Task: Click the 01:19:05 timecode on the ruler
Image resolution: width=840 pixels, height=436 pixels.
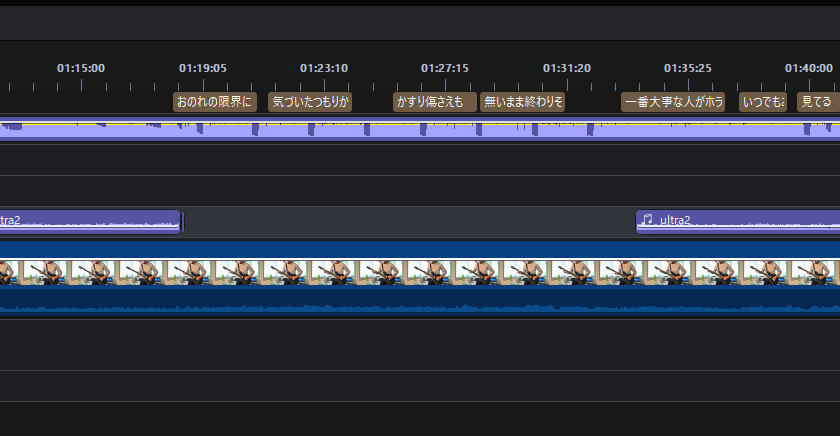Action: (203, 69)
